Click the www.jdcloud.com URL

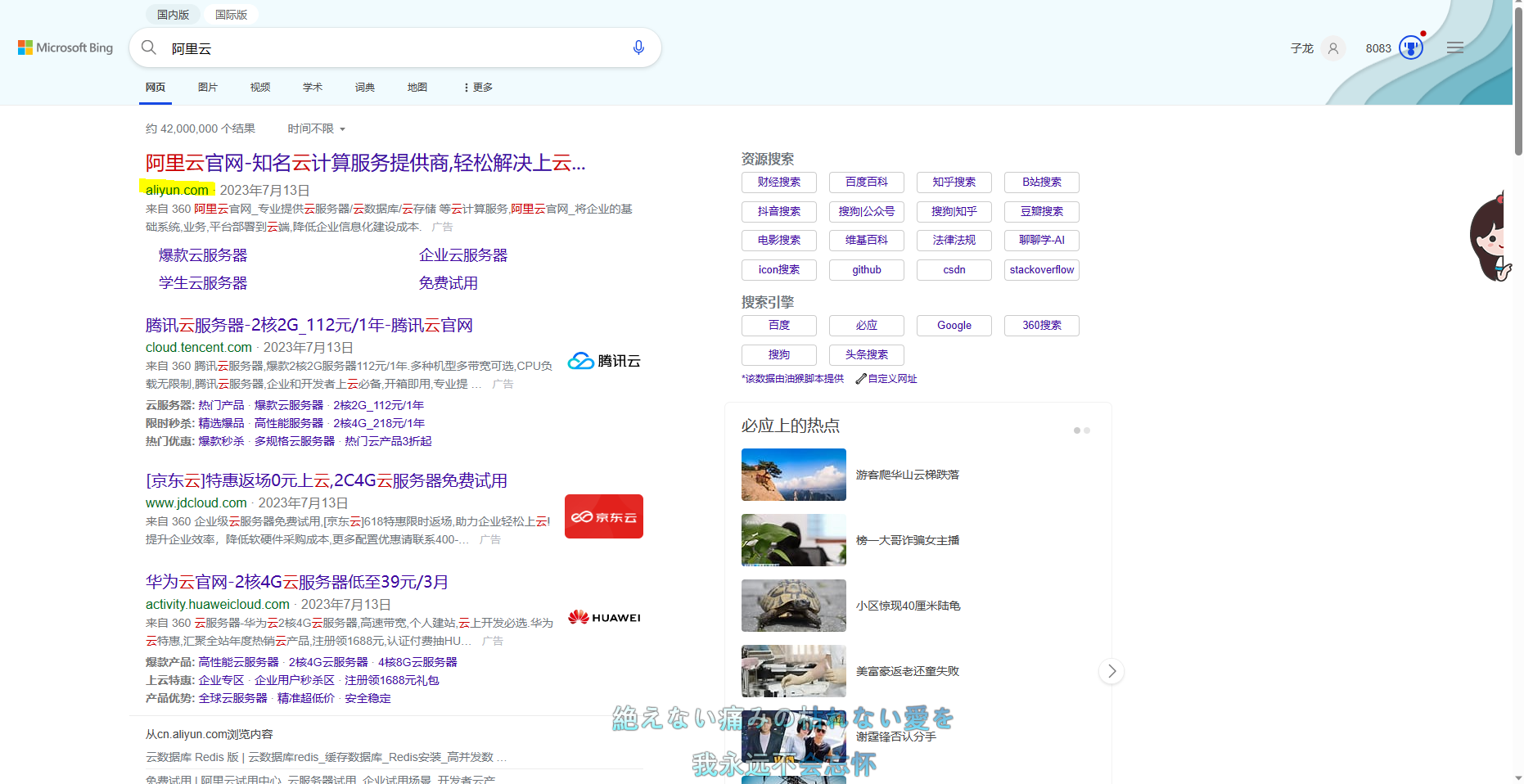[x=196, y=503]
